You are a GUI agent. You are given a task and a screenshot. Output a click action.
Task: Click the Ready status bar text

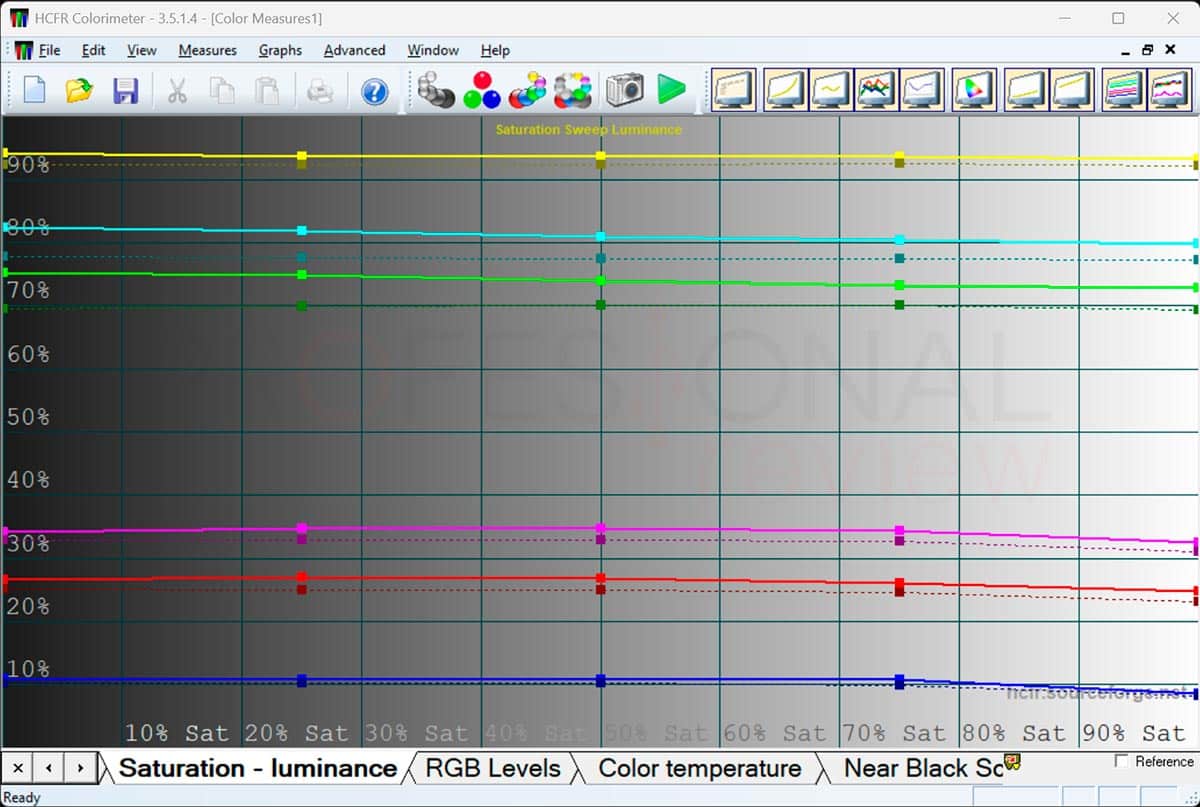(x=22, y=797)
